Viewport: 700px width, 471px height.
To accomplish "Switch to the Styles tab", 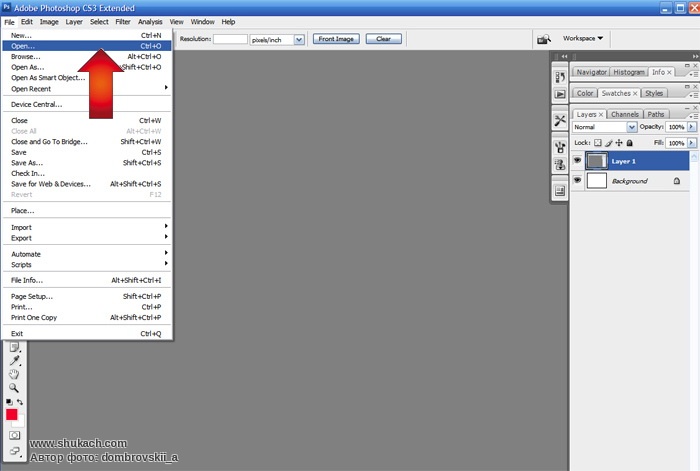I will [654, 93].
